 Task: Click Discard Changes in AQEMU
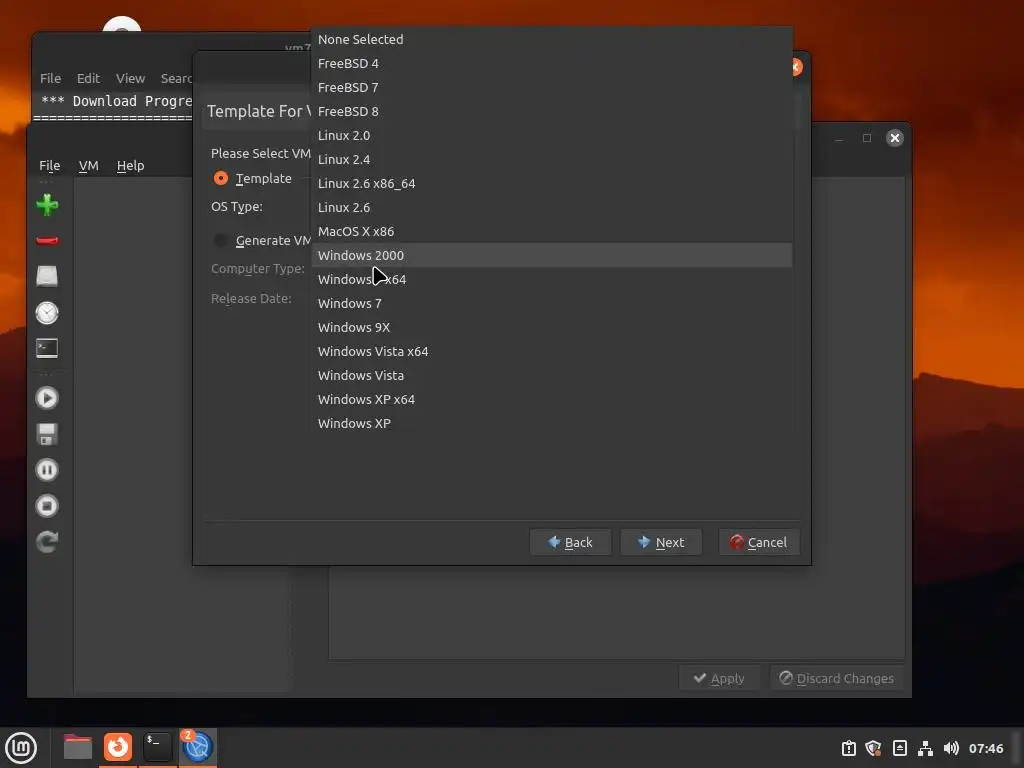coord(837,679)
